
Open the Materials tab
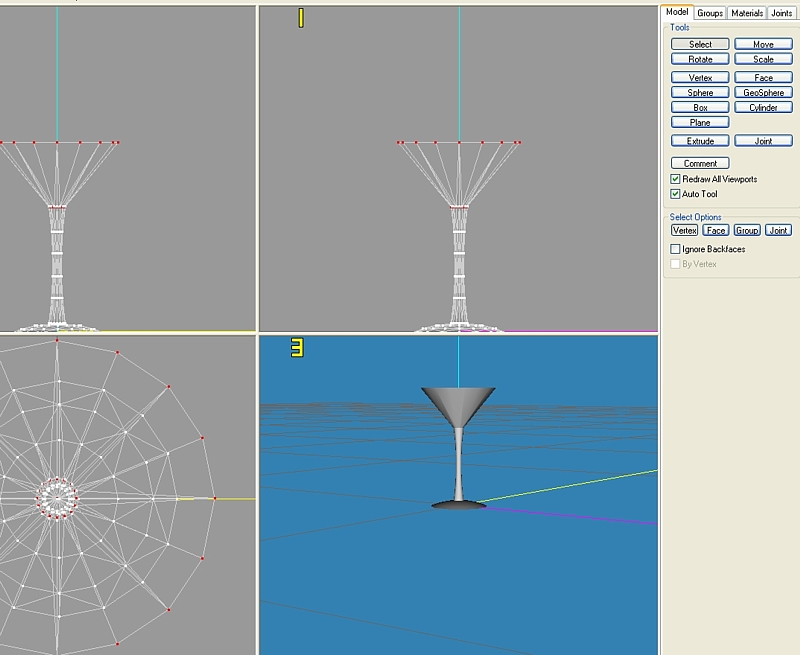click(x=746, y=13)
